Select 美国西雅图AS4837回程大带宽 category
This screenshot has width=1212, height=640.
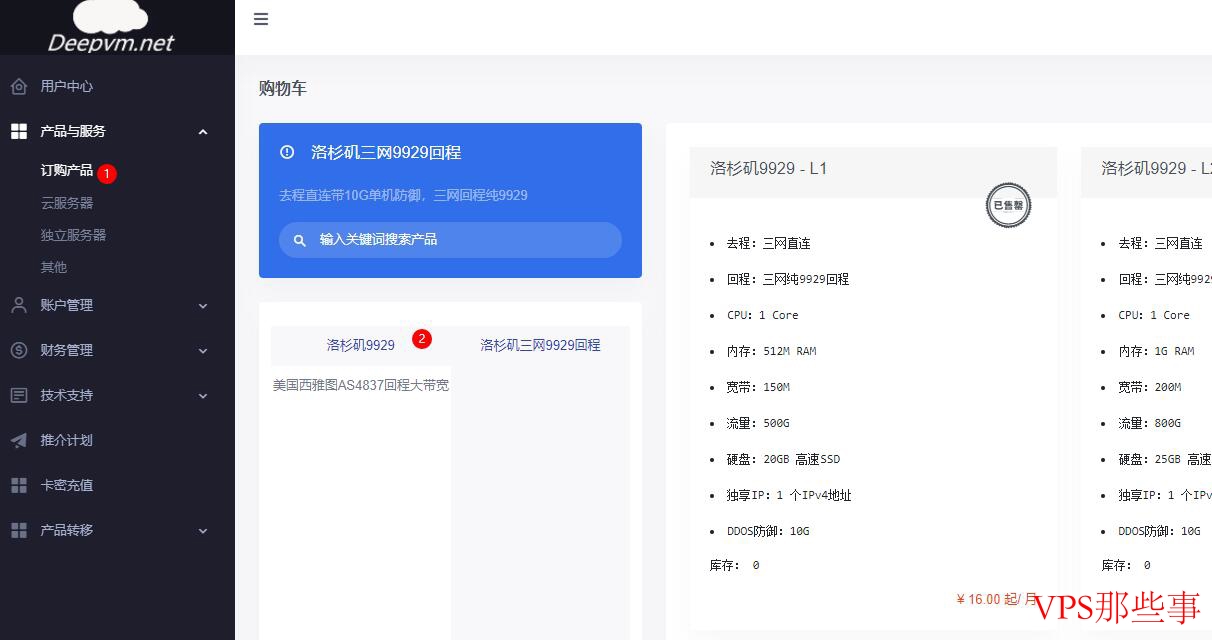361,385
